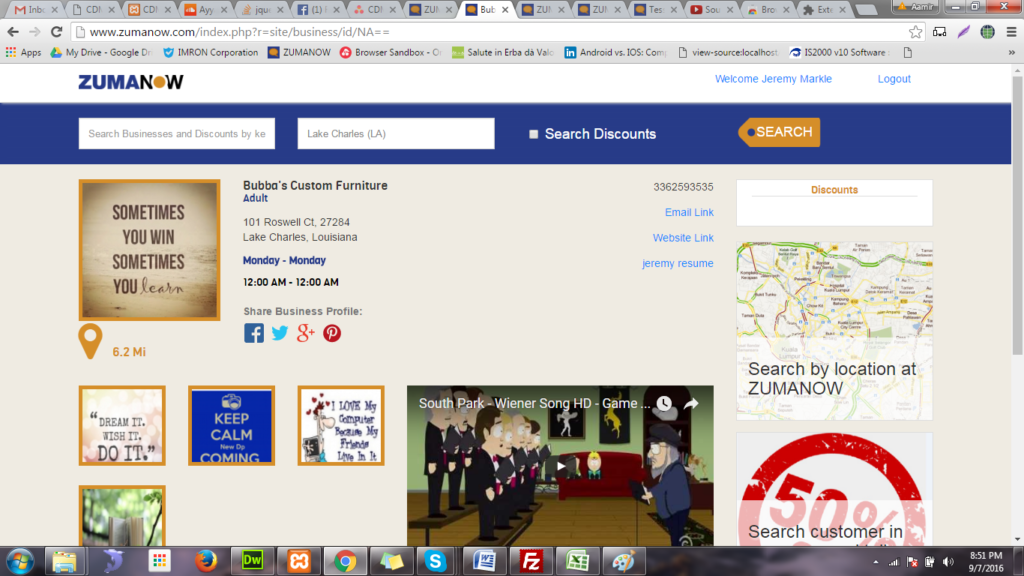Reload the current page
This screenshot has width=1024, height=576.
coord(57,31)
